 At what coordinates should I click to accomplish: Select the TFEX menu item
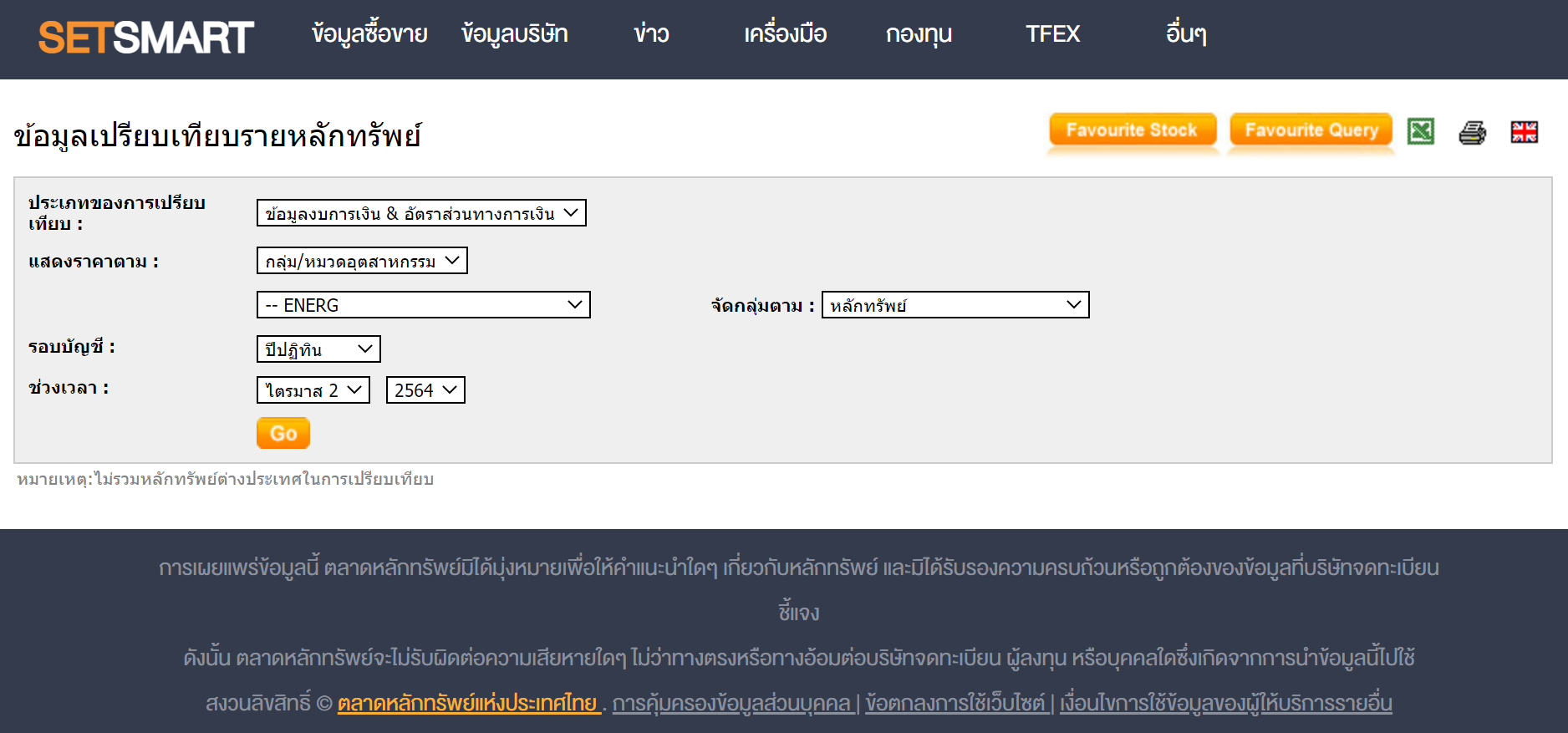pos(1052,34)
